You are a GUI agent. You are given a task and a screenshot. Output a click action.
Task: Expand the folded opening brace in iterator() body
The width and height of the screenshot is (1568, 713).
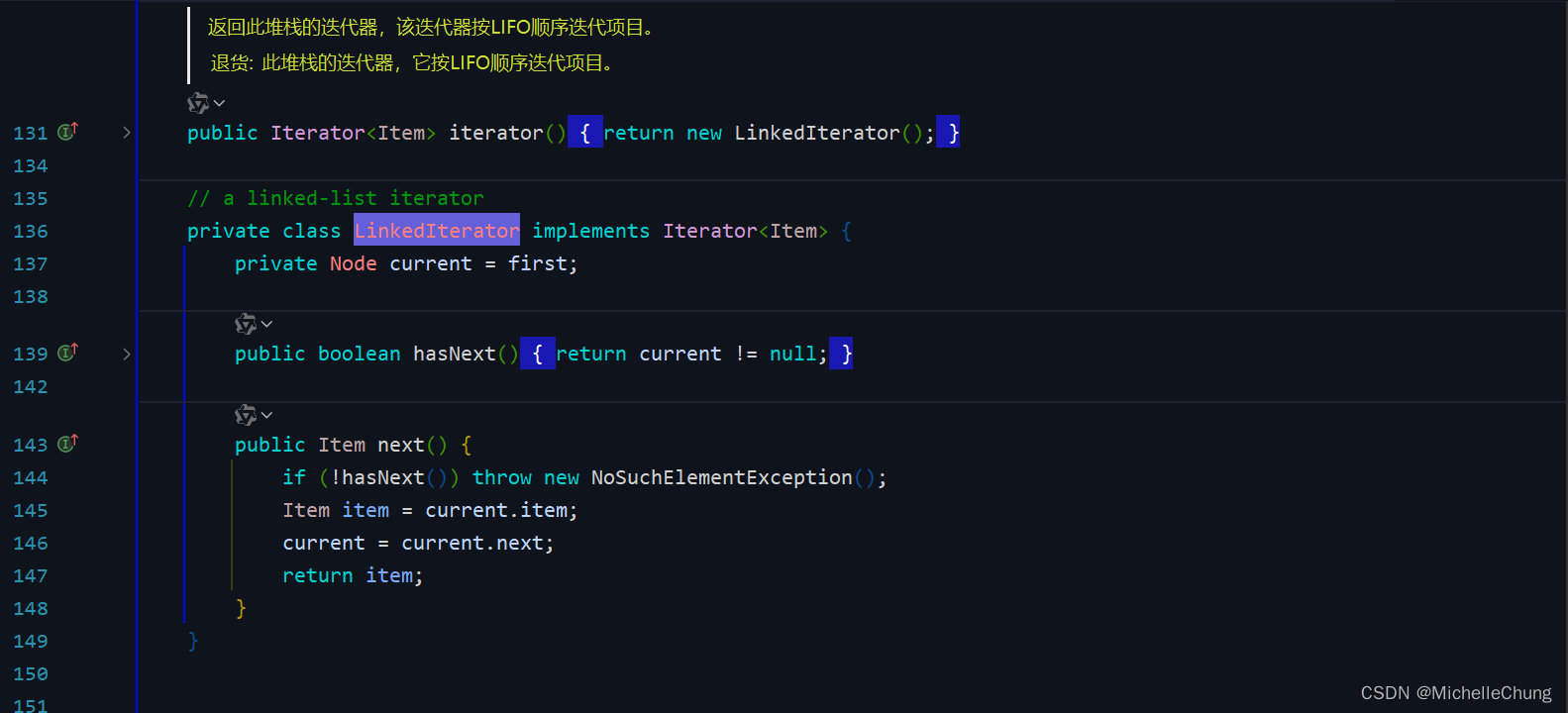tap(585, 133)
